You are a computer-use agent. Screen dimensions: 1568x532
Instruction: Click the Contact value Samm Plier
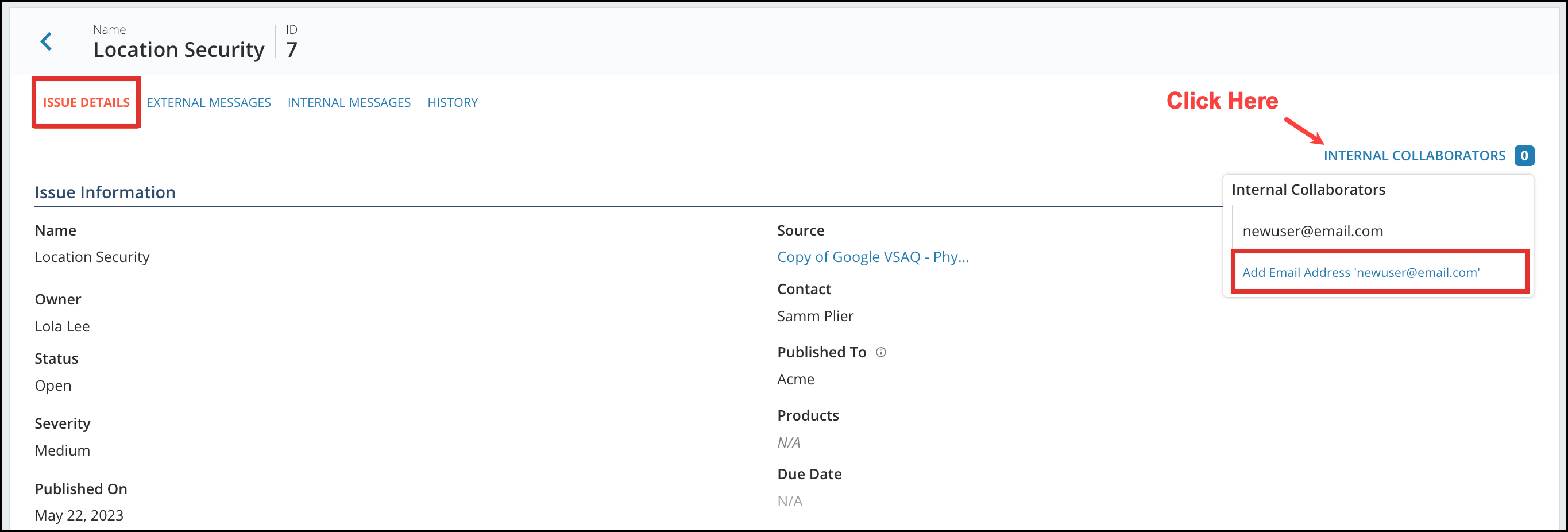coord(815,316)
